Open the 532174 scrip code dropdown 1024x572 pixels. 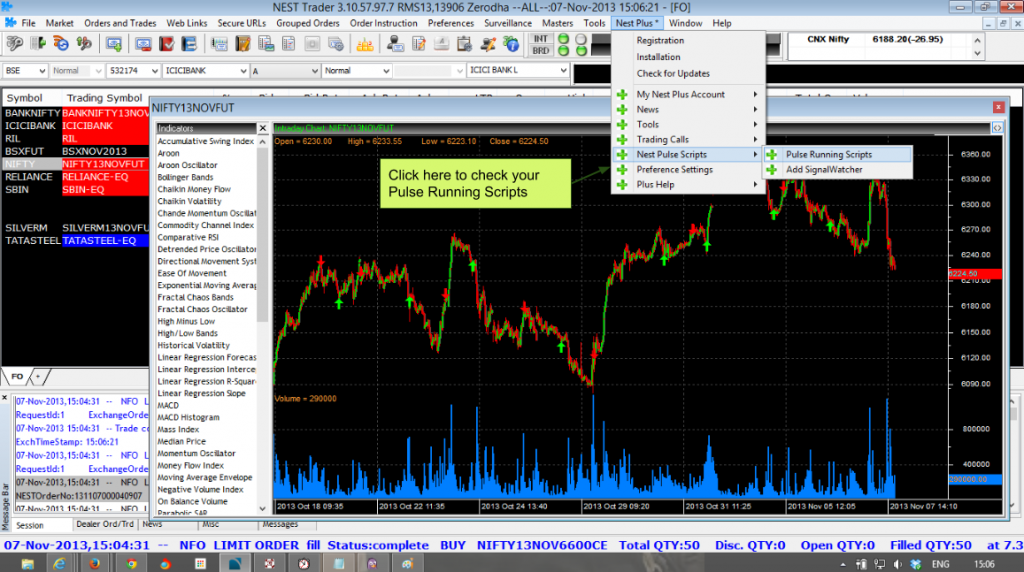click(x=161, y=71)
